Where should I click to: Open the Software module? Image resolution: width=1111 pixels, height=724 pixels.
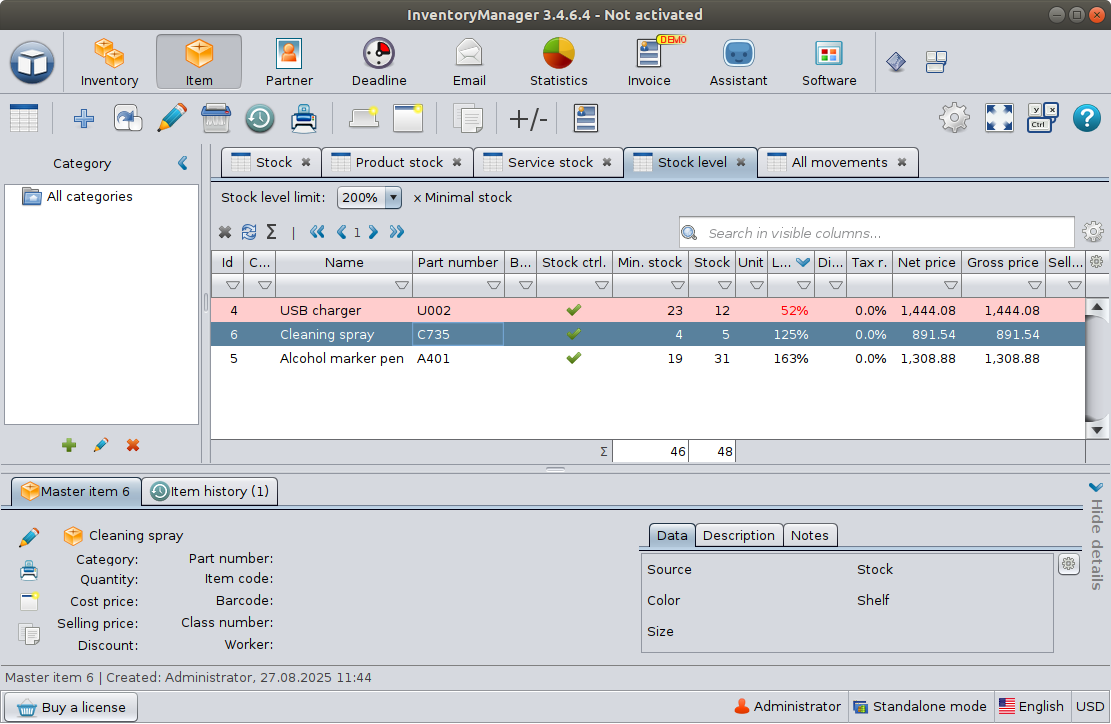(829, 62)
